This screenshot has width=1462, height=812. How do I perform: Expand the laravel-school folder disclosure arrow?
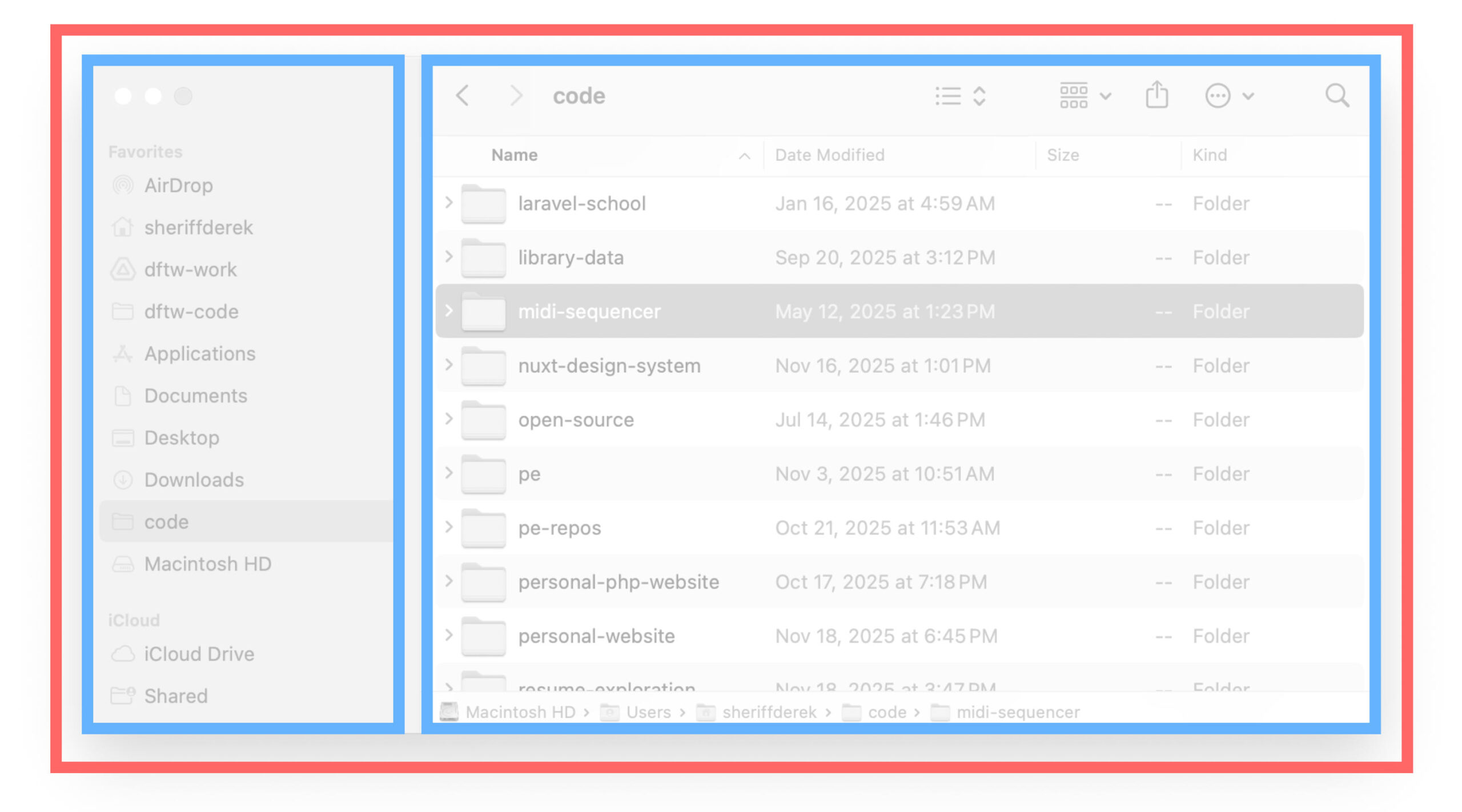click(x=449, y=203)
